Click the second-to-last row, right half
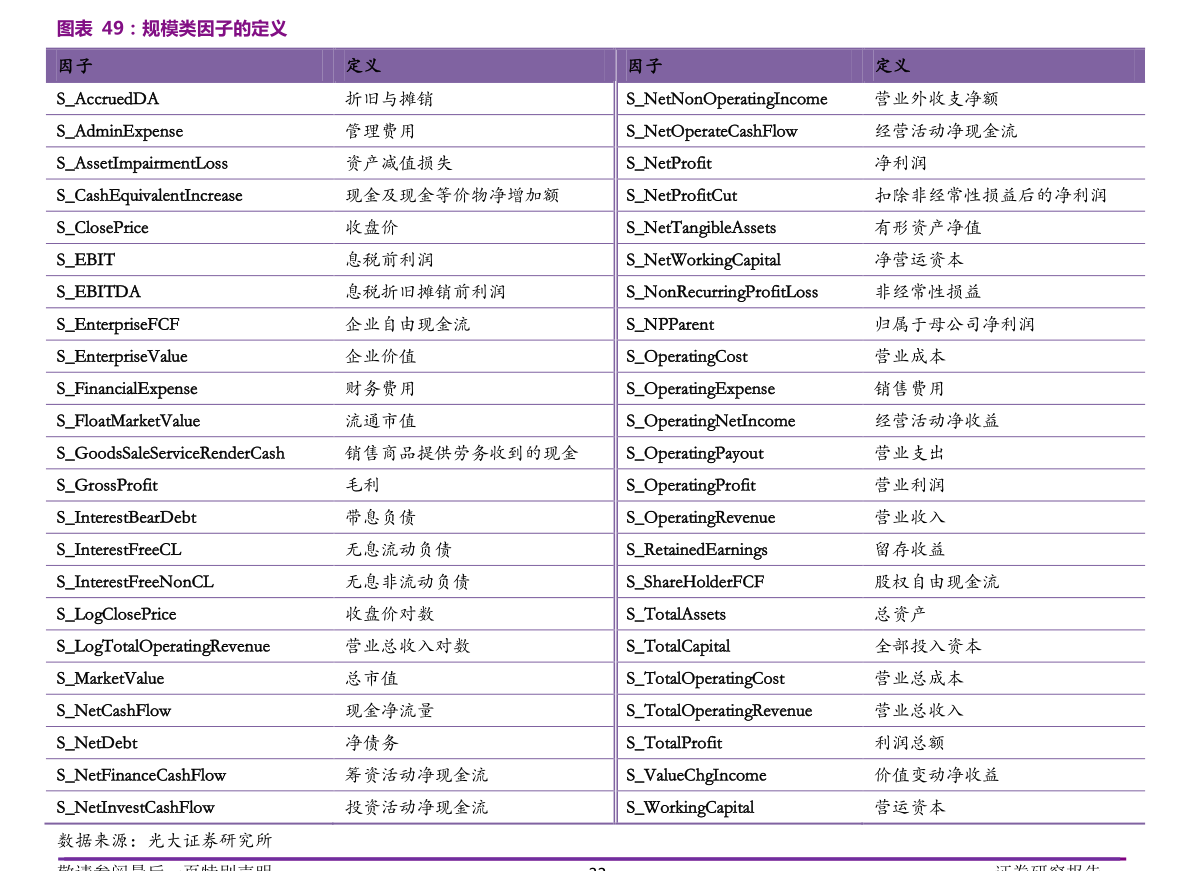This screenshot has height=871, width=1191. (881, 775)
